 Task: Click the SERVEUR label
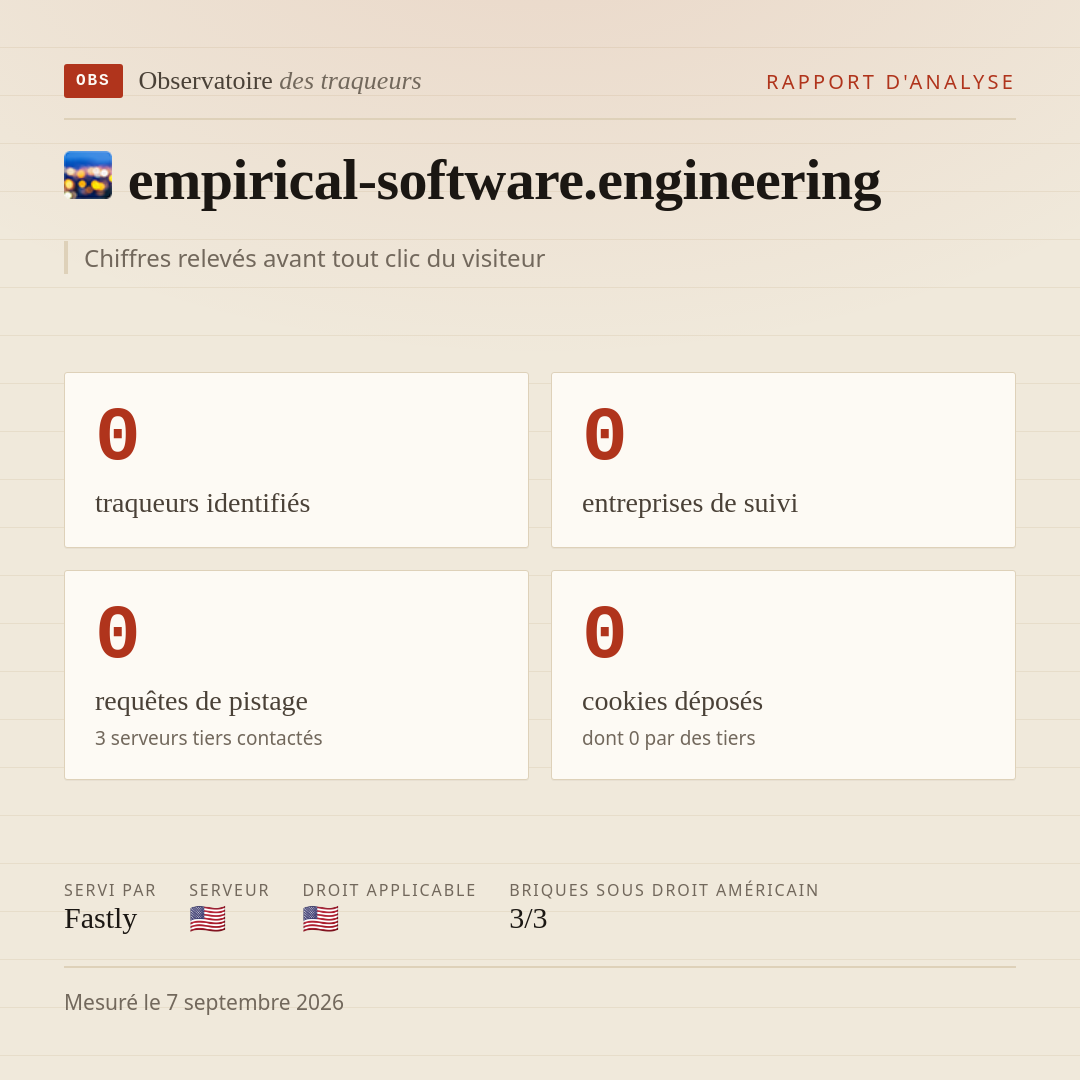pos(229,891)
